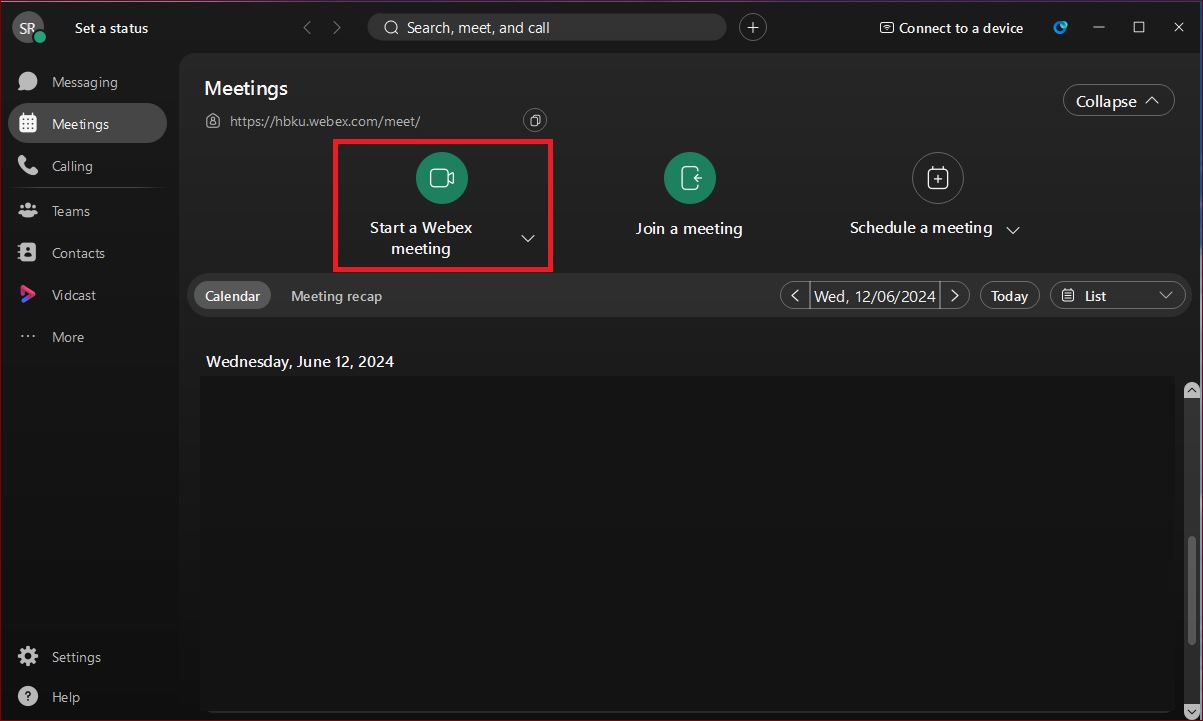Click the Search, meet, and call field
The image size is (1203, 721).
pos(547,28)
